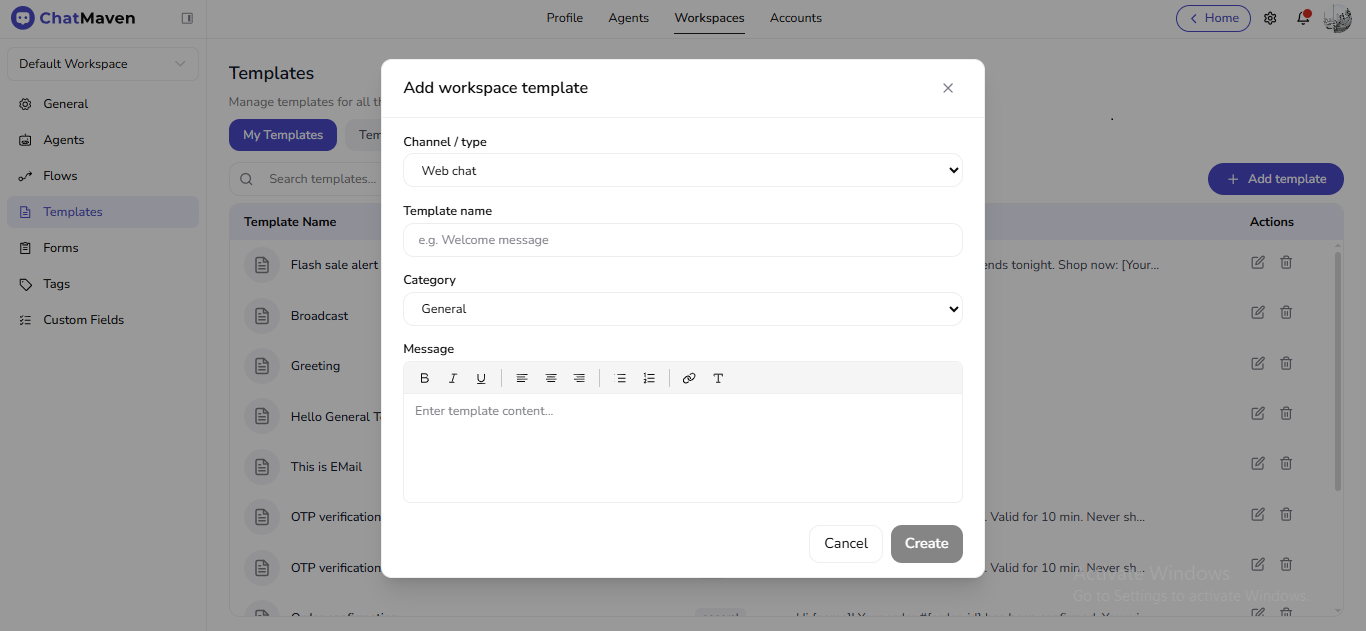Insert a numbered list in the message
1366x631 pixels.
coord(649,378)
